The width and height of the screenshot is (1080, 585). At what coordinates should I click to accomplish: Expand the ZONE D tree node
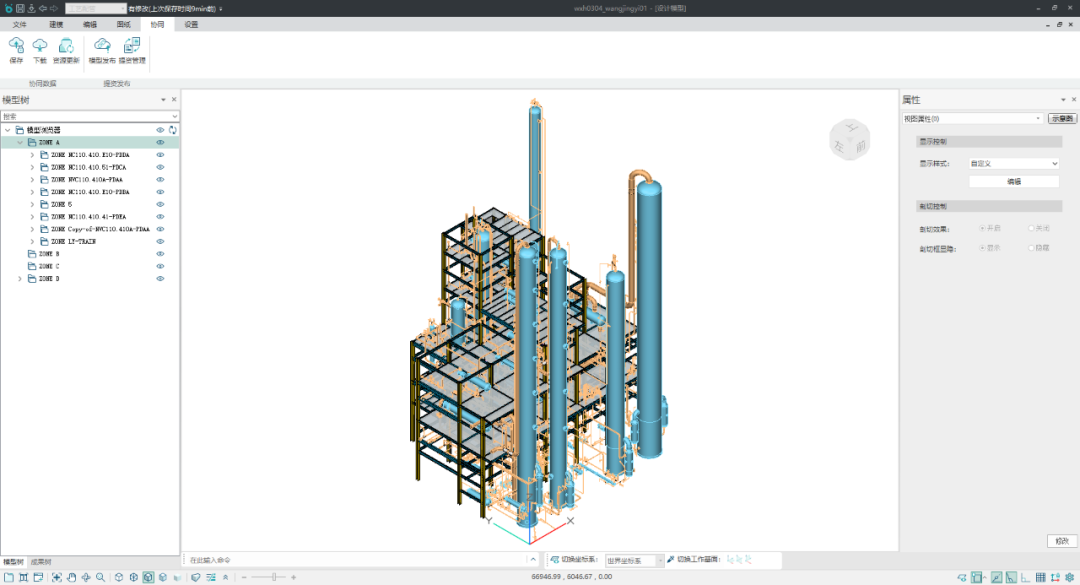(20, 279)
